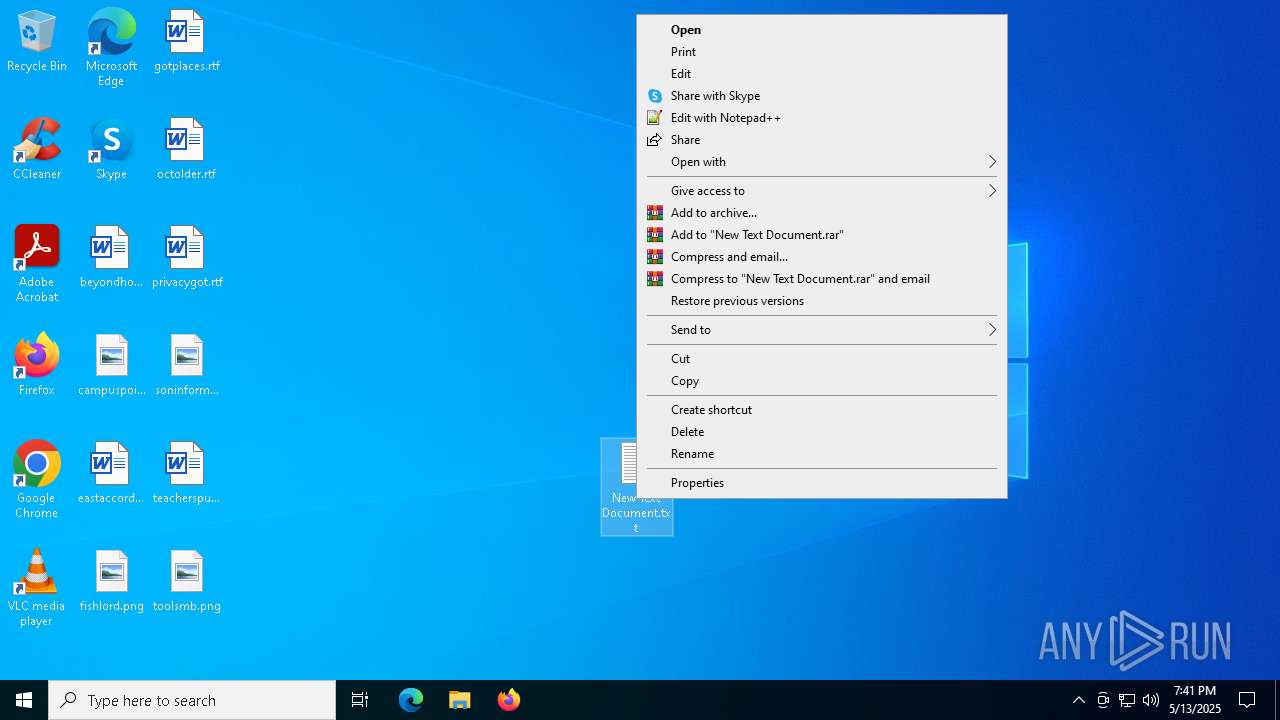Open the volume tray icon
1280x720 pixels.
pyautogui.click(x=1151, y=700)
